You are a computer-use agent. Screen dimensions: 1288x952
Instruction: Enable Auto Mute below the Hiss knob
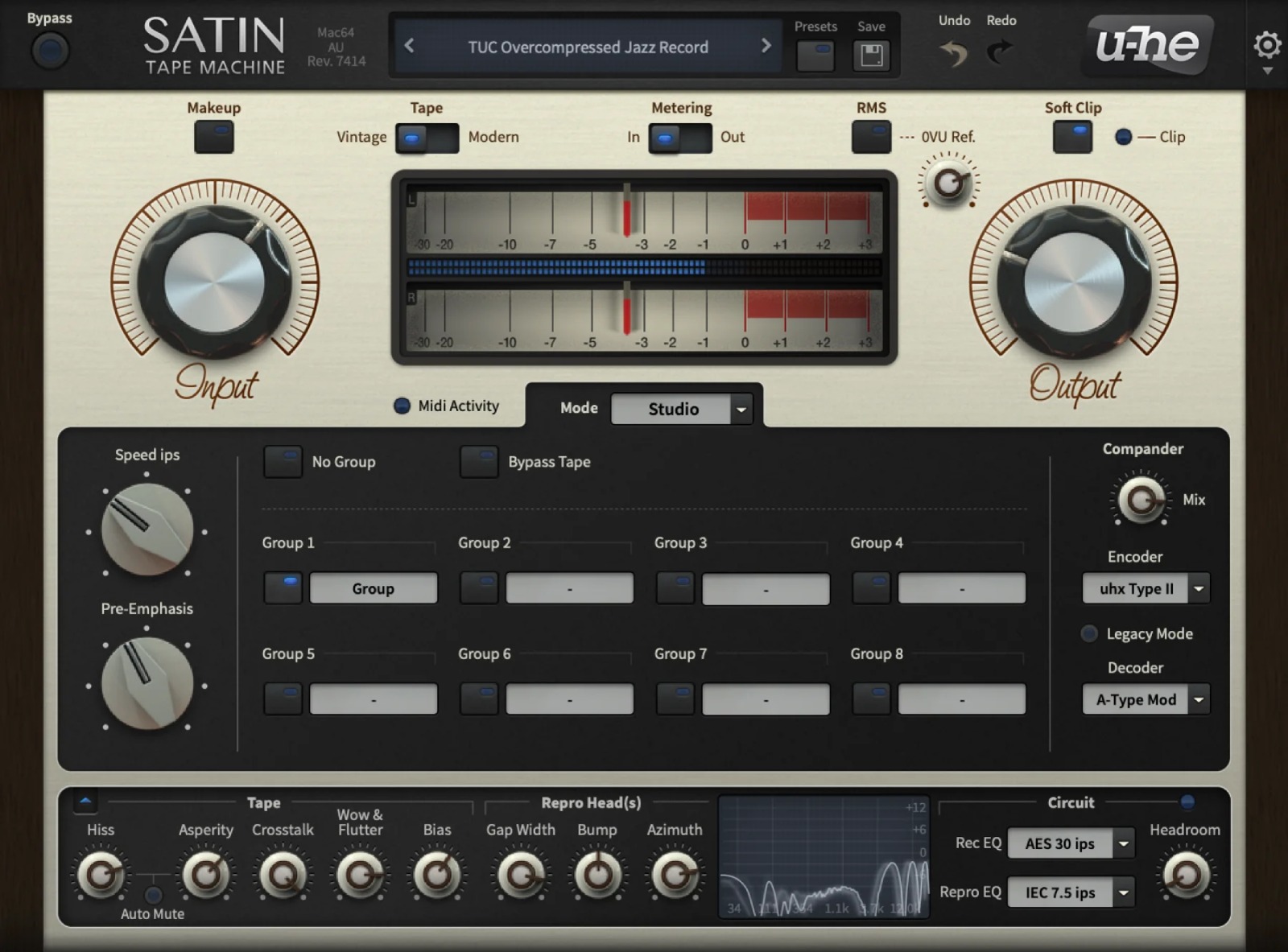[x=152, y=893]
